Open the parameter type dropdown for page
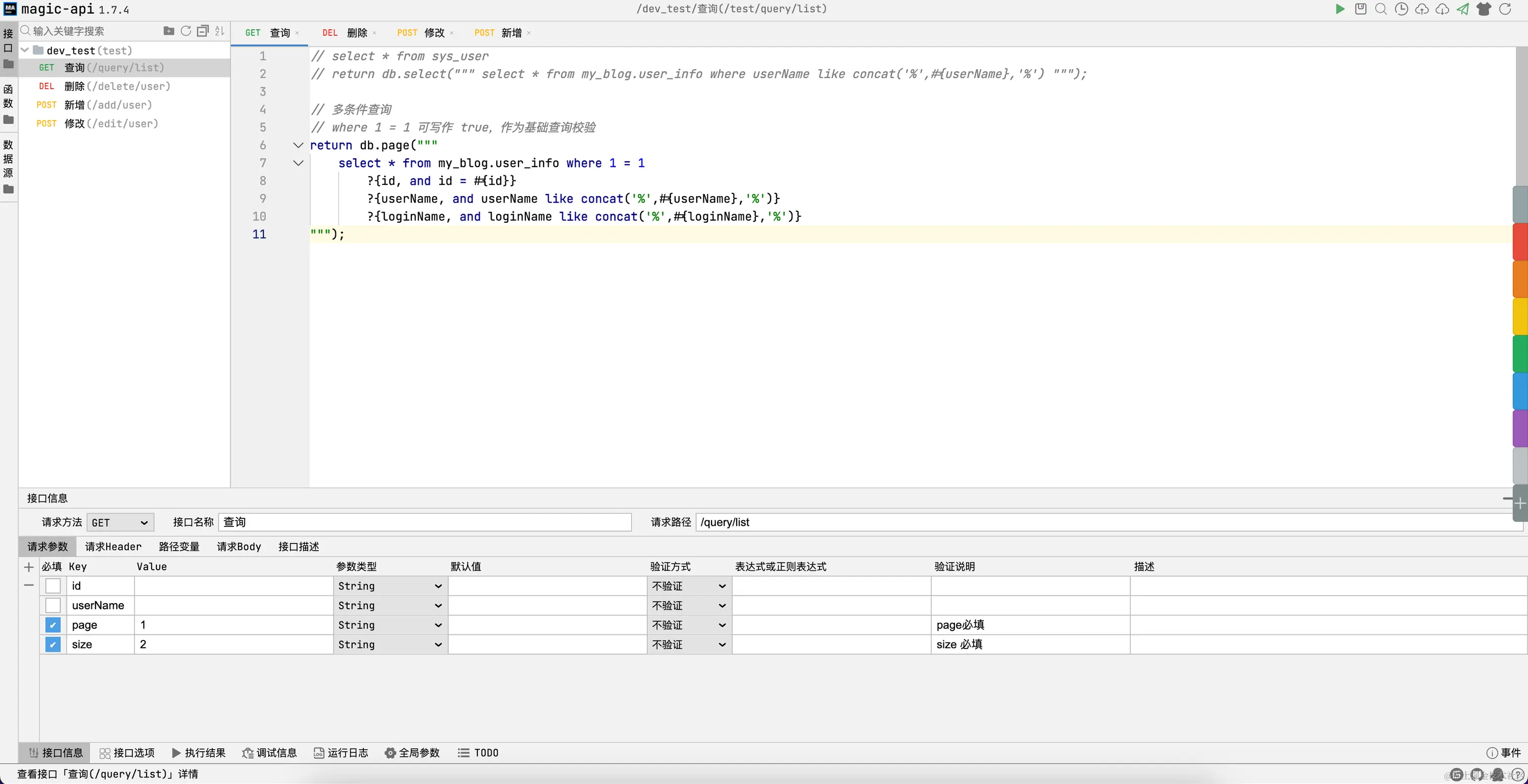The width and height of the screenshot is (1528, 784). (390, 625)
